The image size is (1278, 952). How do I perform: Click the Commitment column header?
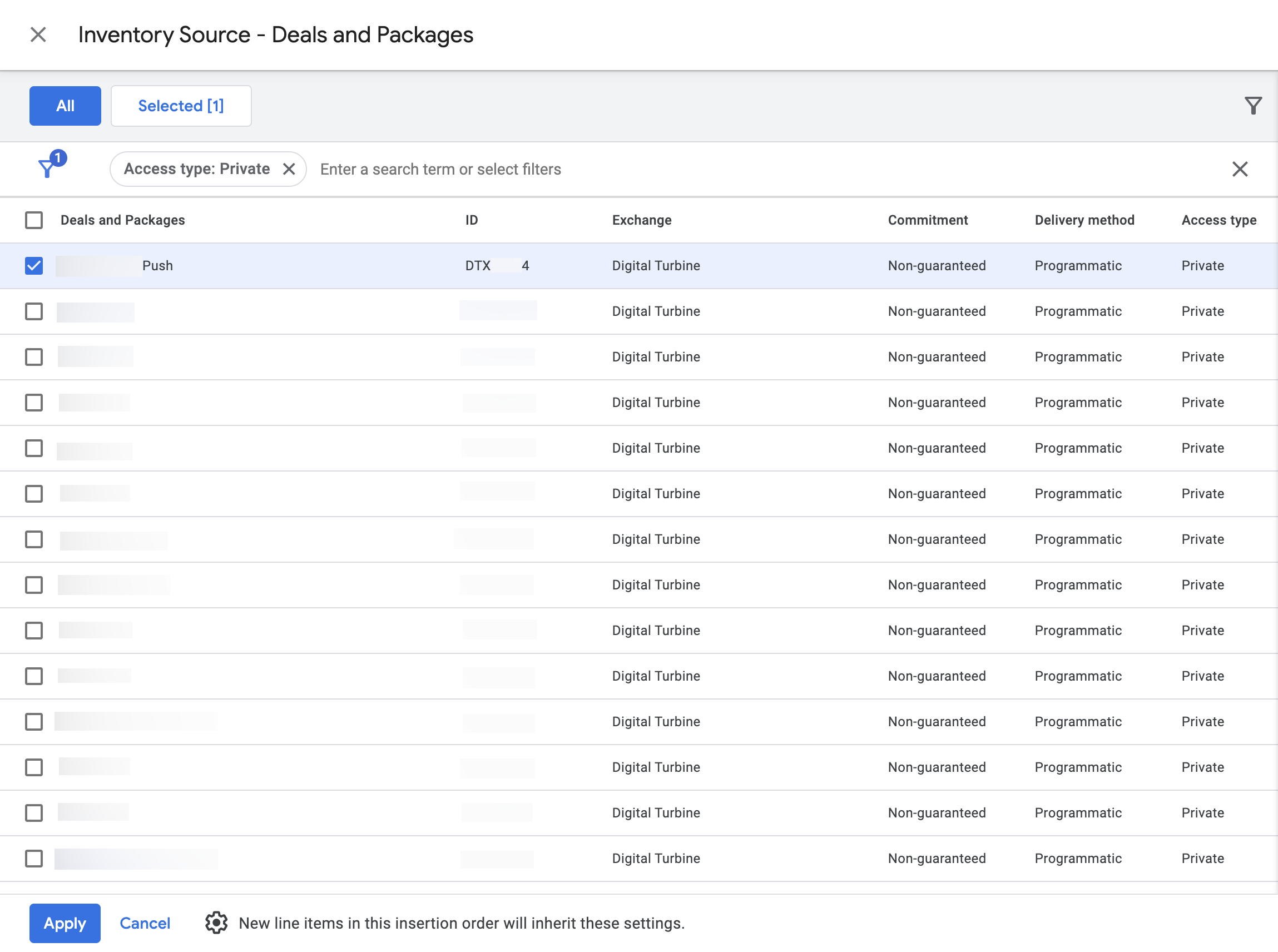(927, 220)
